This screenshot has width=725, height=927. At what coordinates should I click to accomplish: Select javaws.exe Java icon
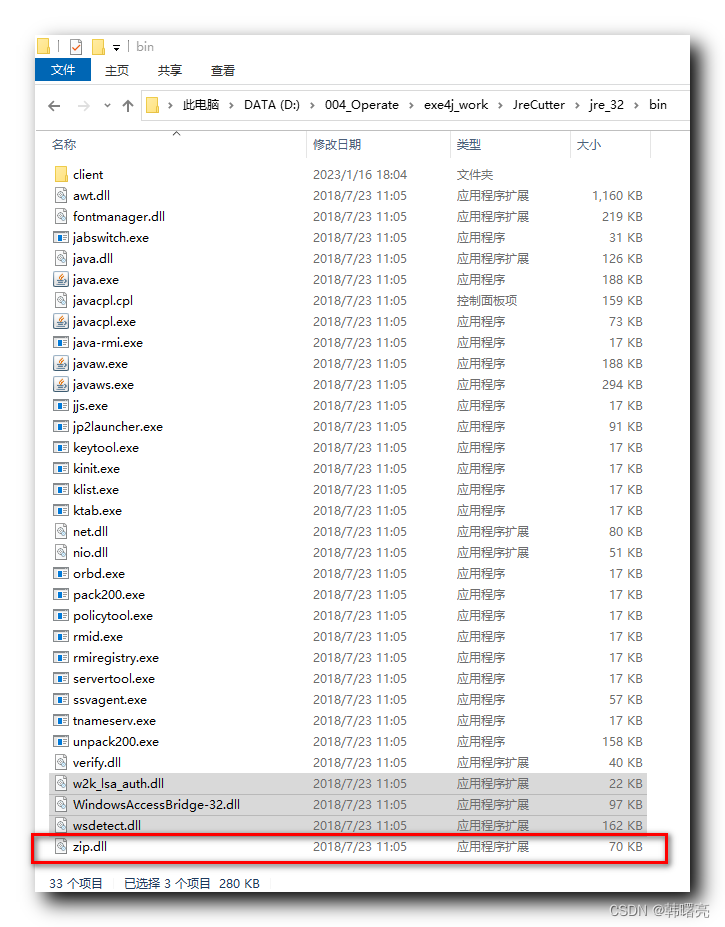pos(61,384)
